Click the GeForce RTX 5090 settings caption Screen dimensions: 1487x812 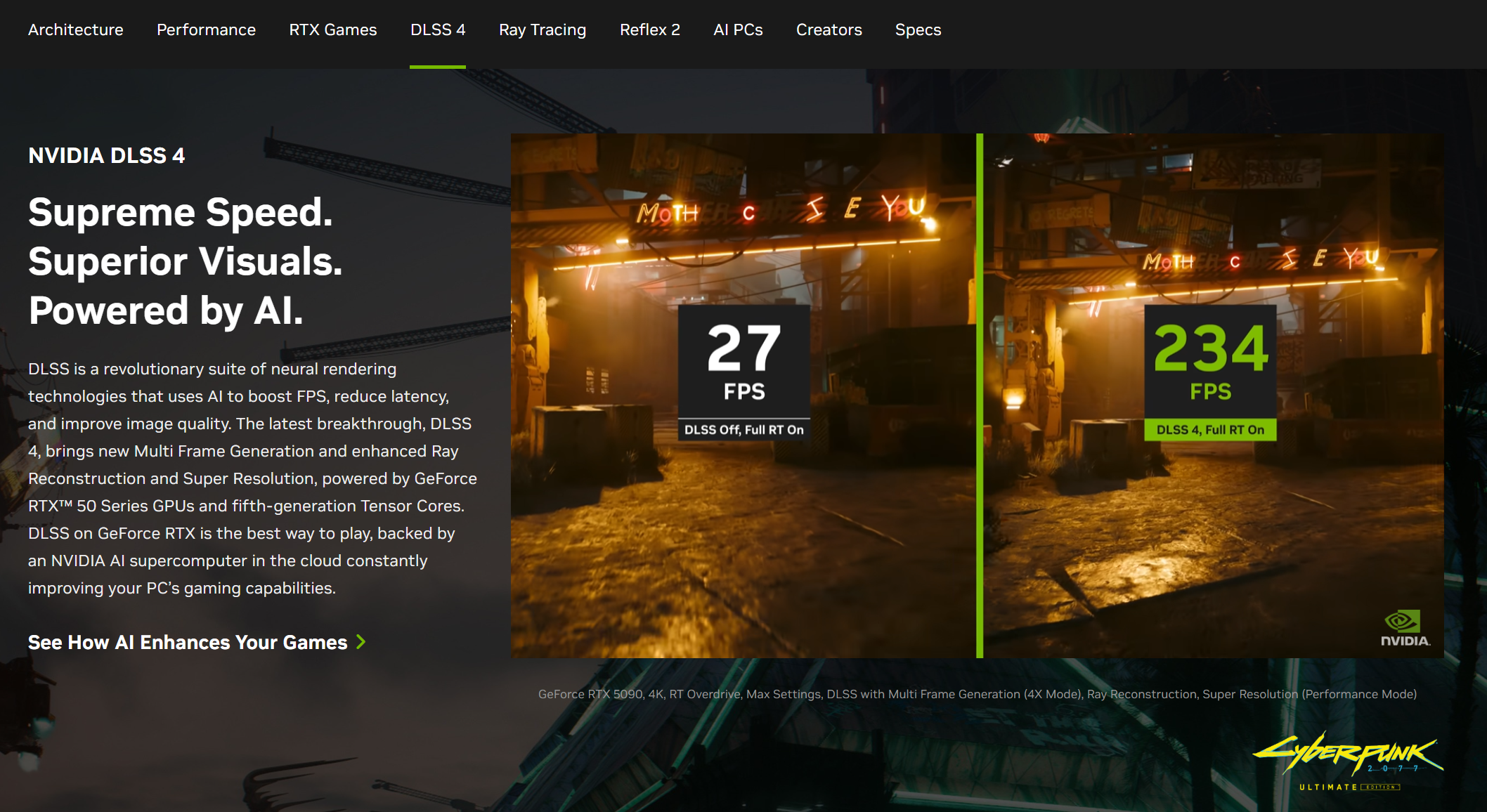pos(977,694)
